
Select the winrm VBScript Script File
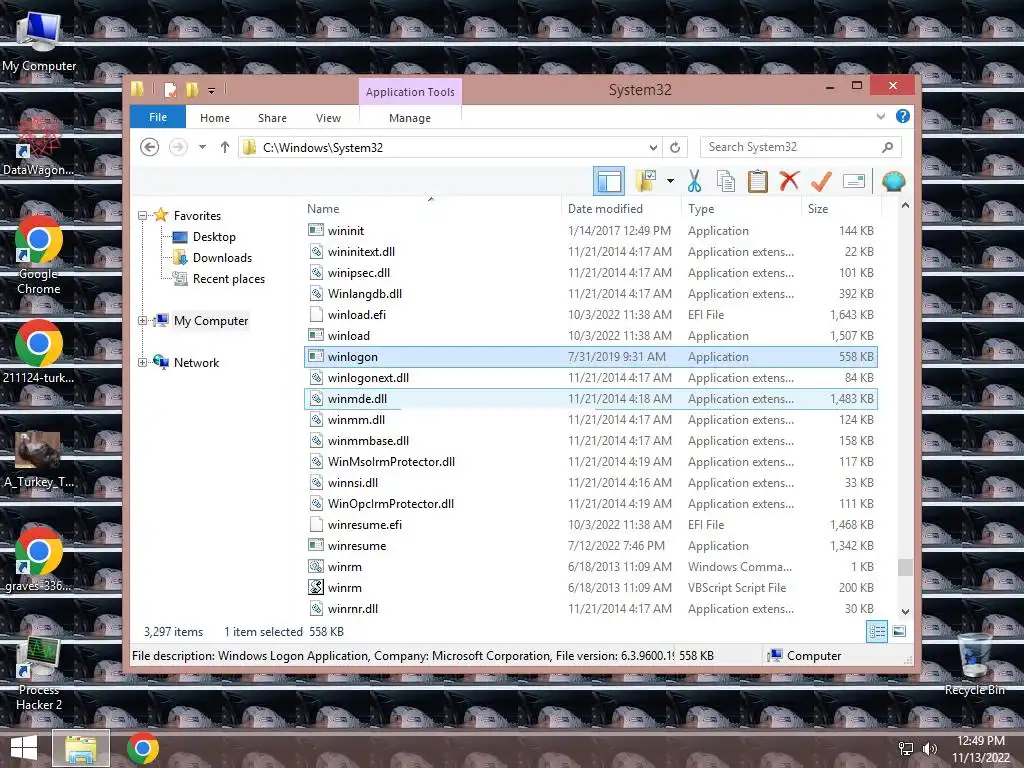(590, 588)
